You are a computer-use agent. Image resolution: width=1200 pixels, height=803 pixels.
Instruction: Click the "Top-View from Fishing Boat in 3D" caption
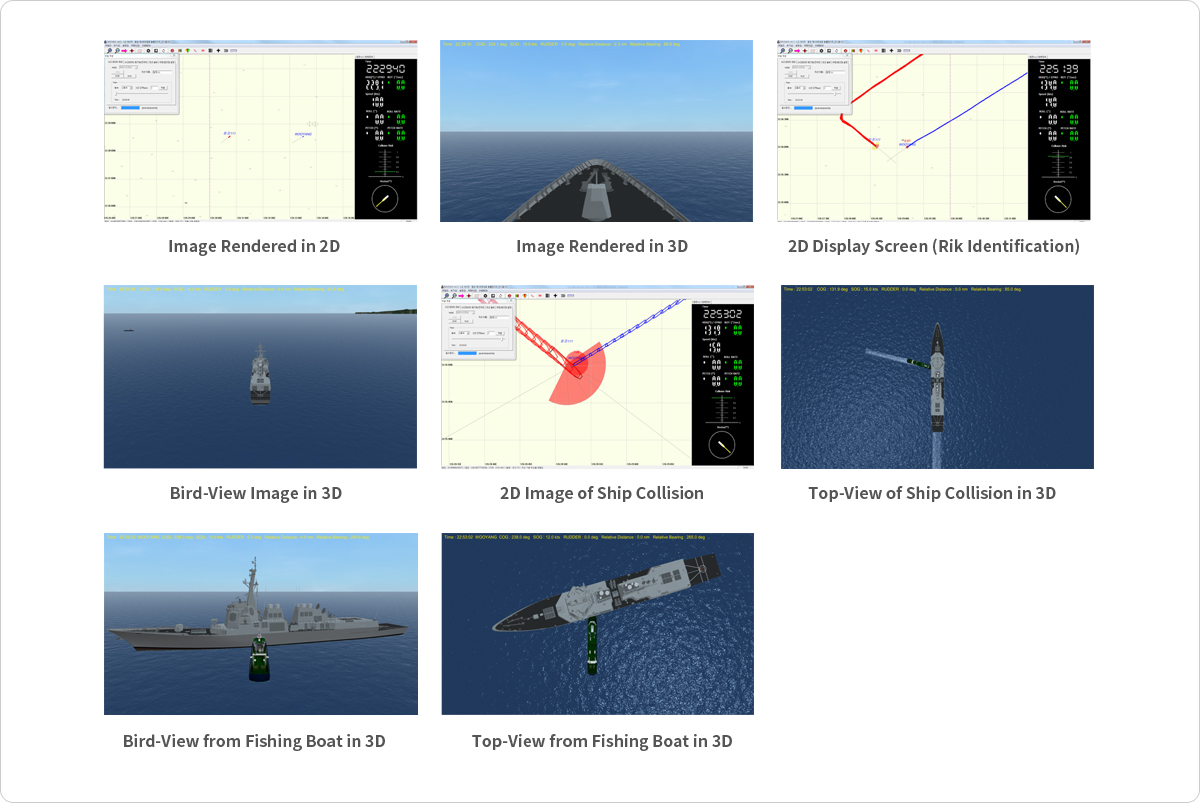tap(602, 741)
